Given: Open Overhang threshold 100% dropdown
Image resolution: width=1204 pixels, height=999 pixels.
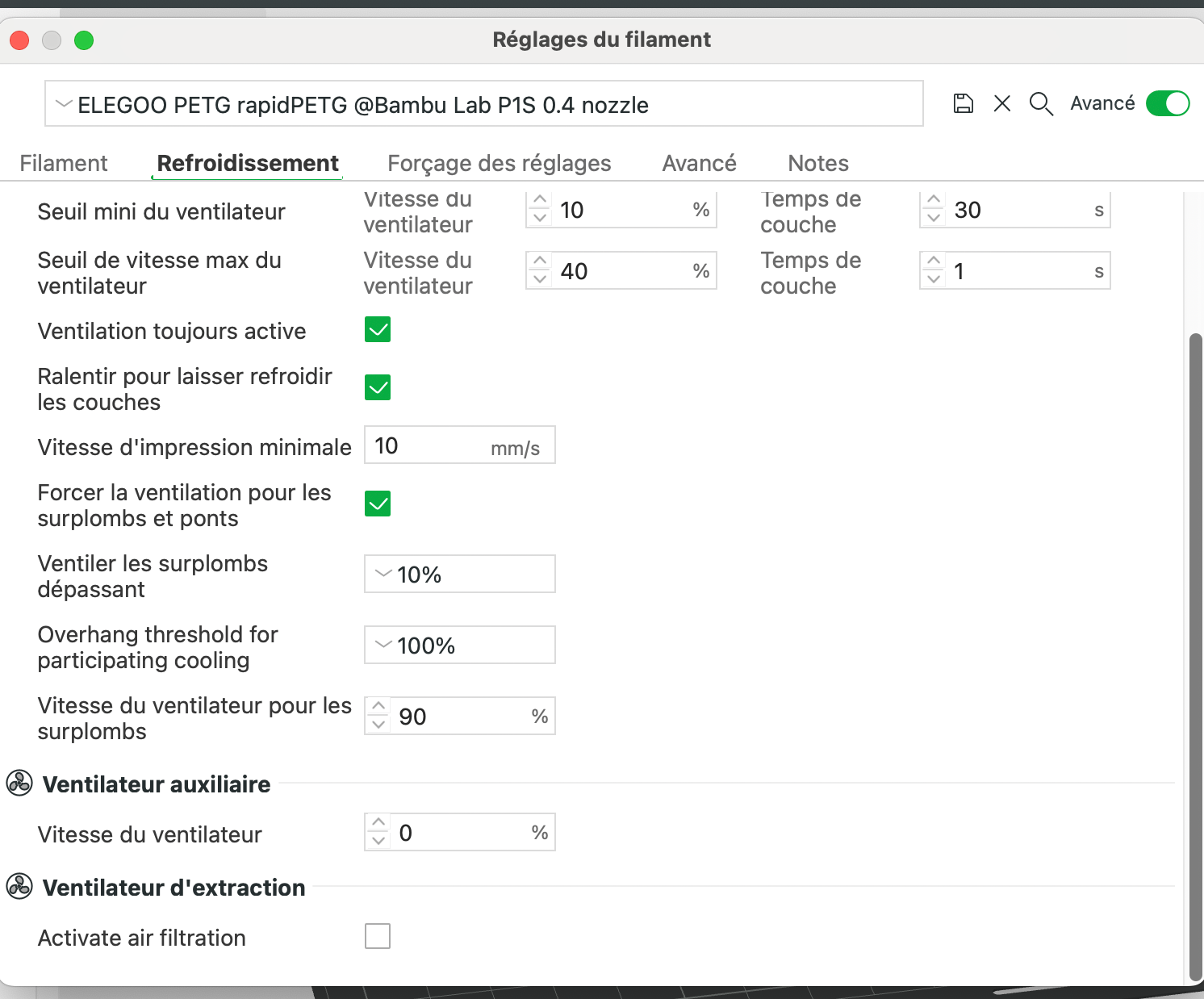Looking at the screenshot, I should (460, 645).
